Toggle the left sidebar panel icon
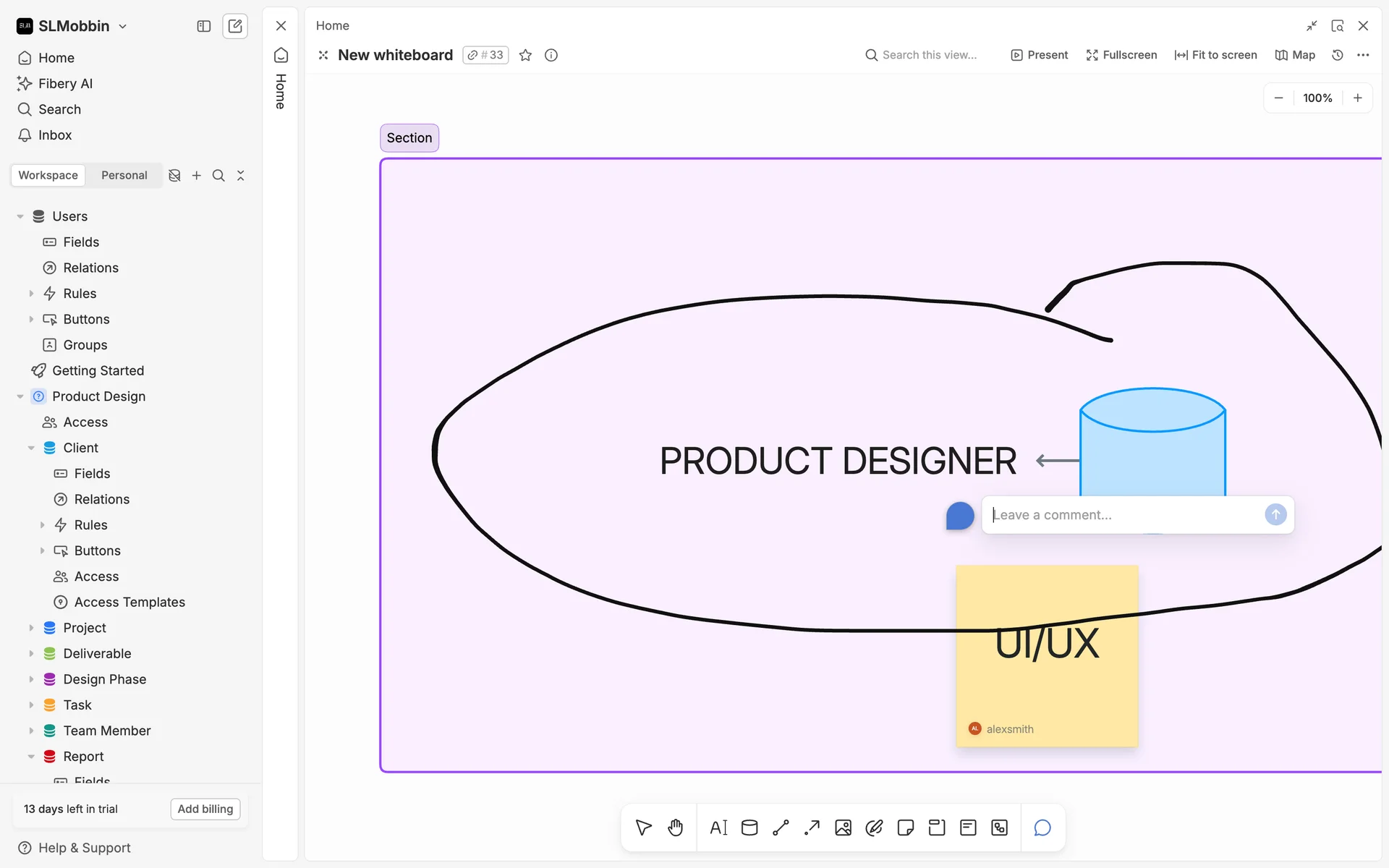 204,26
